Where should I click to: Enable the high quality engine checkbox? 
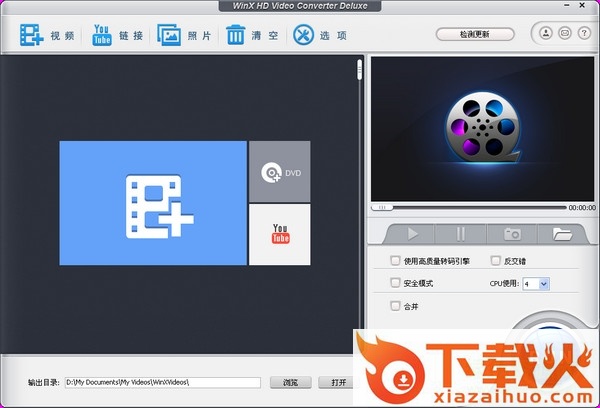click(395, 261)
